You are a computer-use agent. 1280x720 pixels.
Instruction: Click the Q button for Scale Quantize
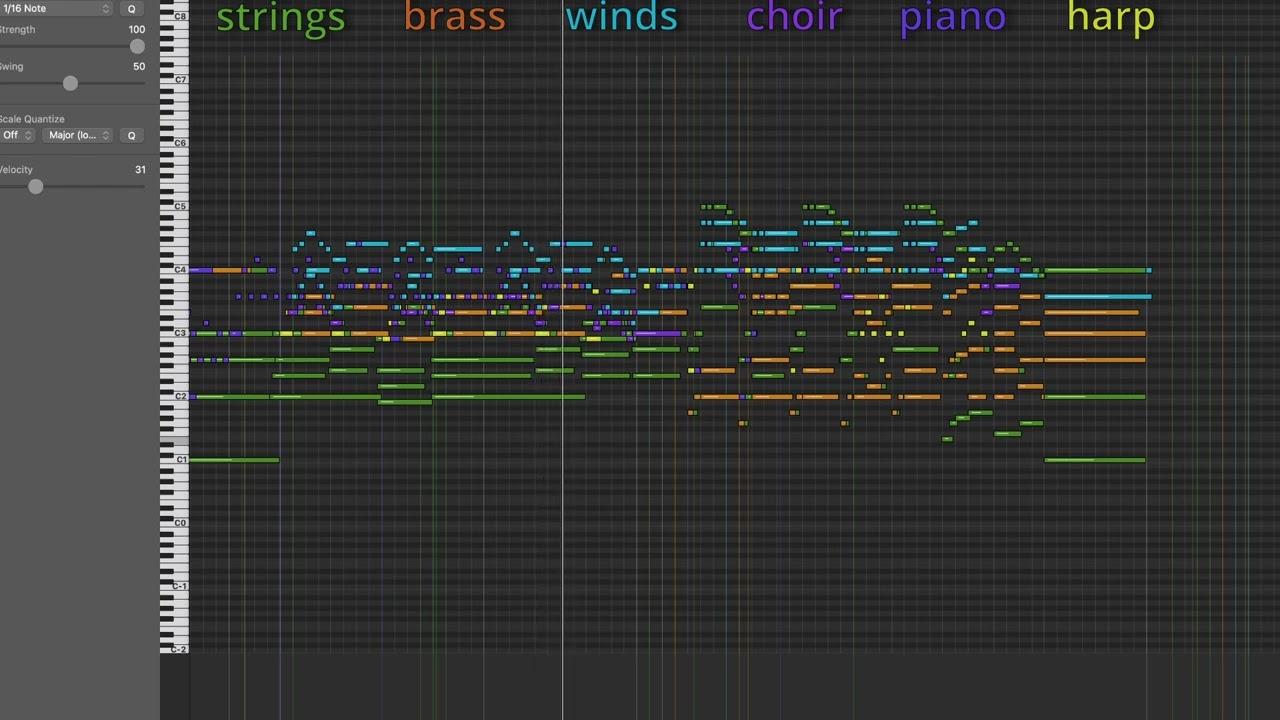pyautogui.click(x=131, y=135)
